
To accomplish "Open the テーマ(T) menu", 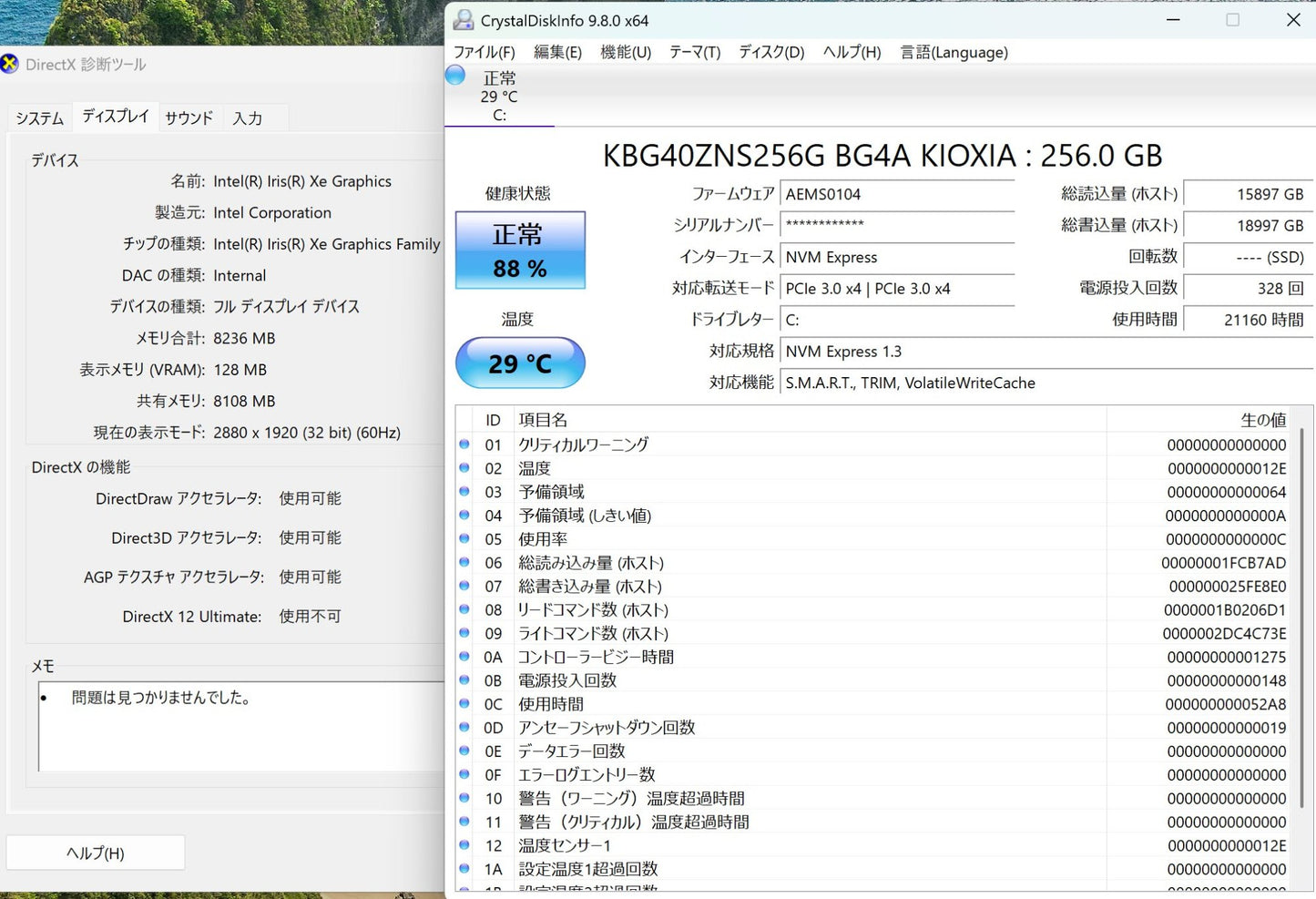I will (695, 52).
